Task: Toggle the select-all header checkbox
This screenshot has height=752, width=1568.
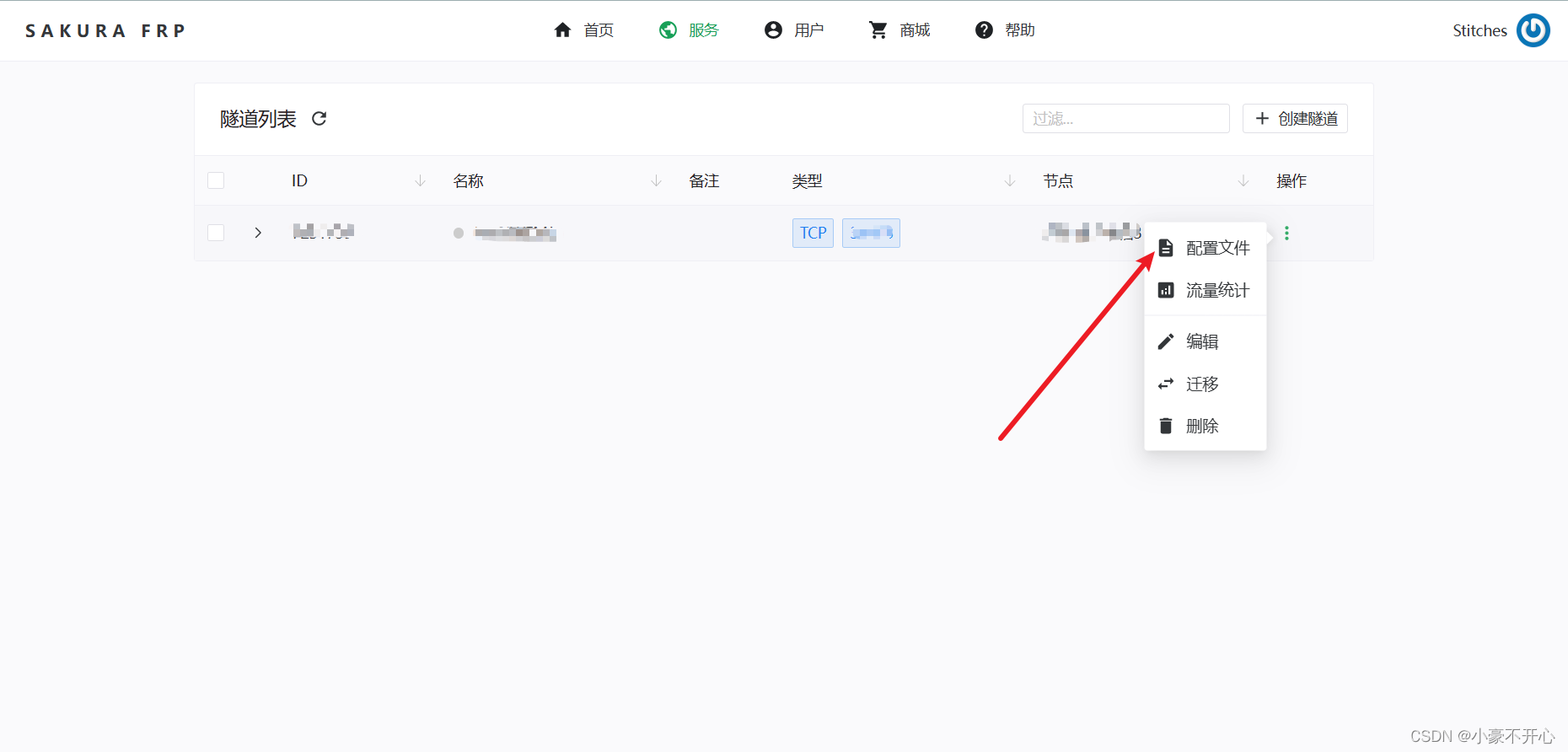Action: click(216, 180)
